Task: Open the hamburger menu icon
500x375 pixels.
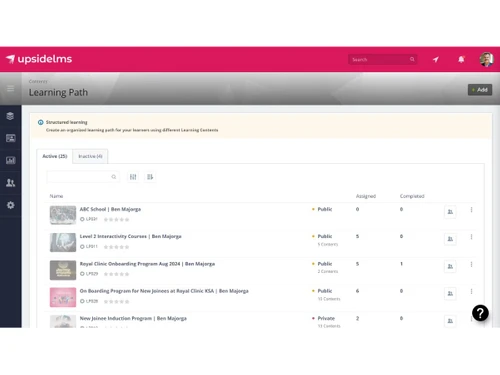Action: coord(11,88)
